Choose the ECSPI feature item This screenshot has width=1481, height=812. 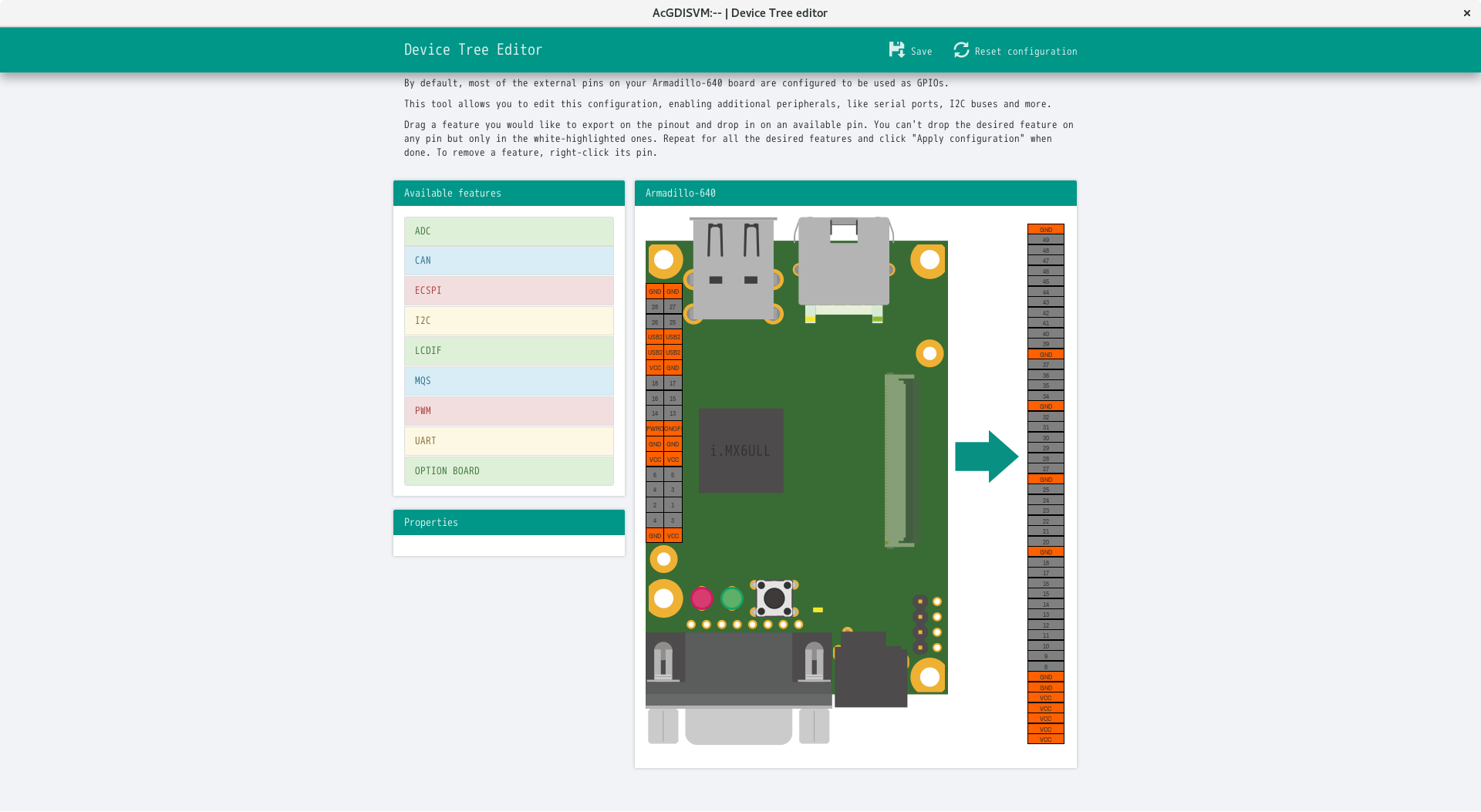[x=508, y=291]
